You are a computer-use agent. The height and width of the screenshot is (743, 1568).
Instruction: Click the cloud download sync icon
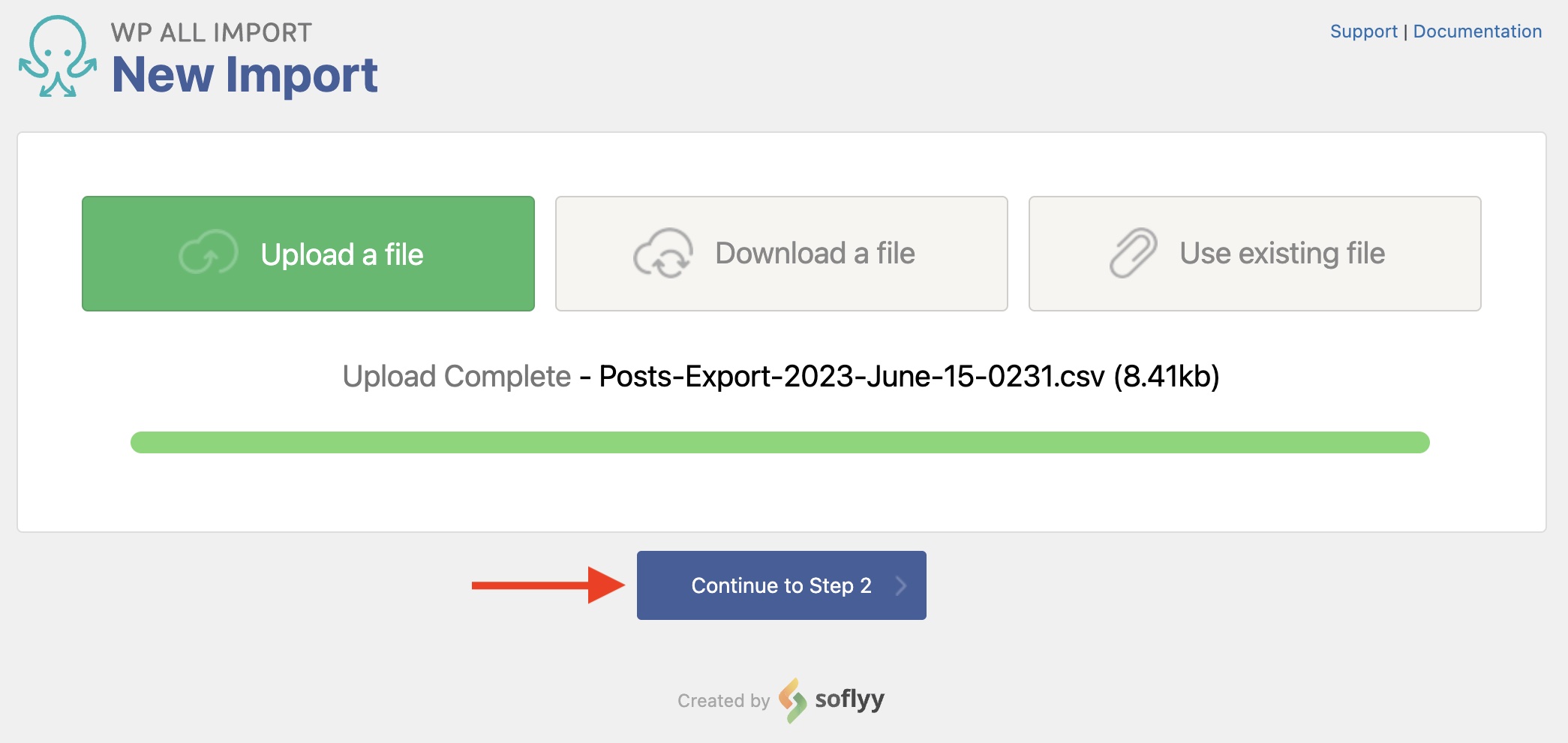pyautogui.click(x=662, y=254)
